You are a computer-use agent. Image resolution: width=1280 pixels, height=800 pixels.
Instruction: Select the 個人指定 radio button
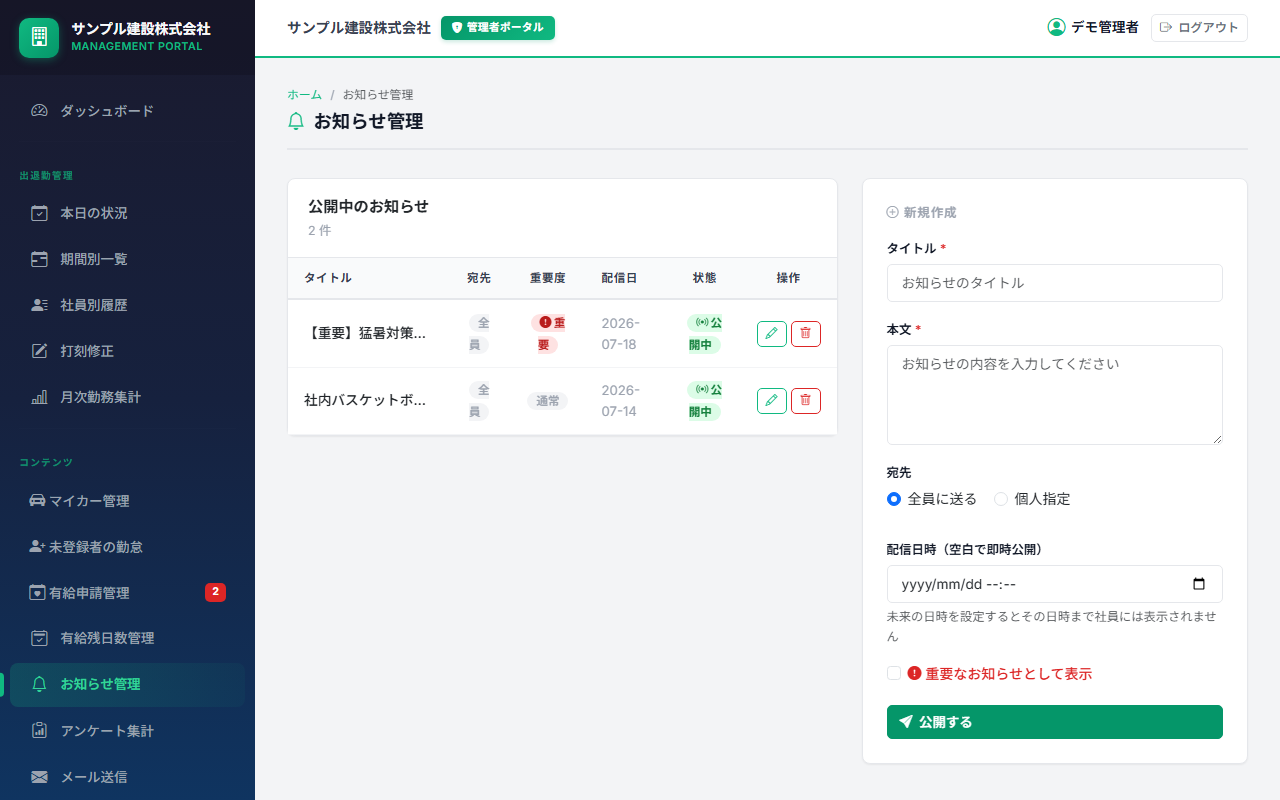tap(1001, 499)
